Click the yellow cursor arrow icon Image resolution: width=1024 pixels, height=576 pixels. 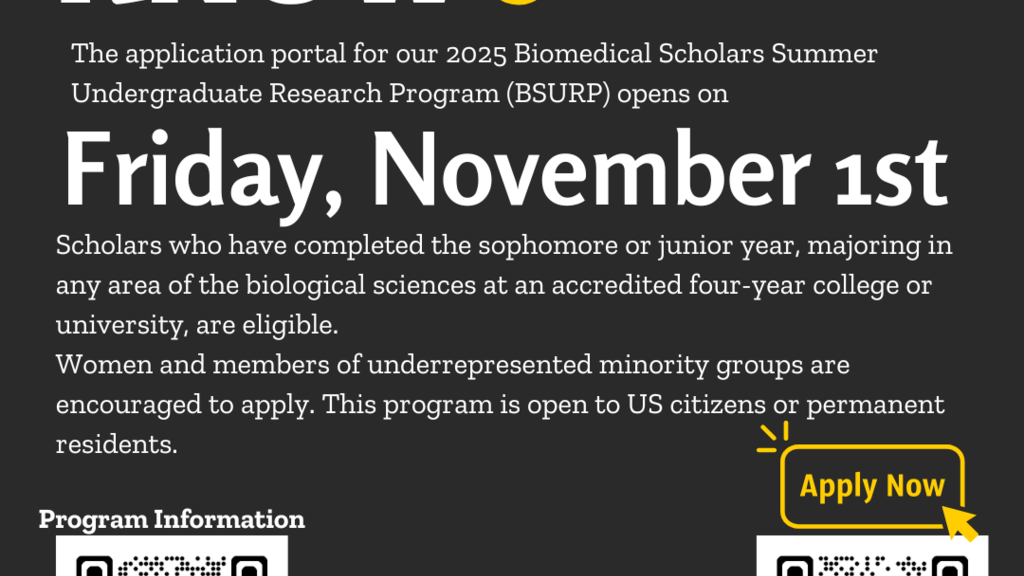pos(960,521)
